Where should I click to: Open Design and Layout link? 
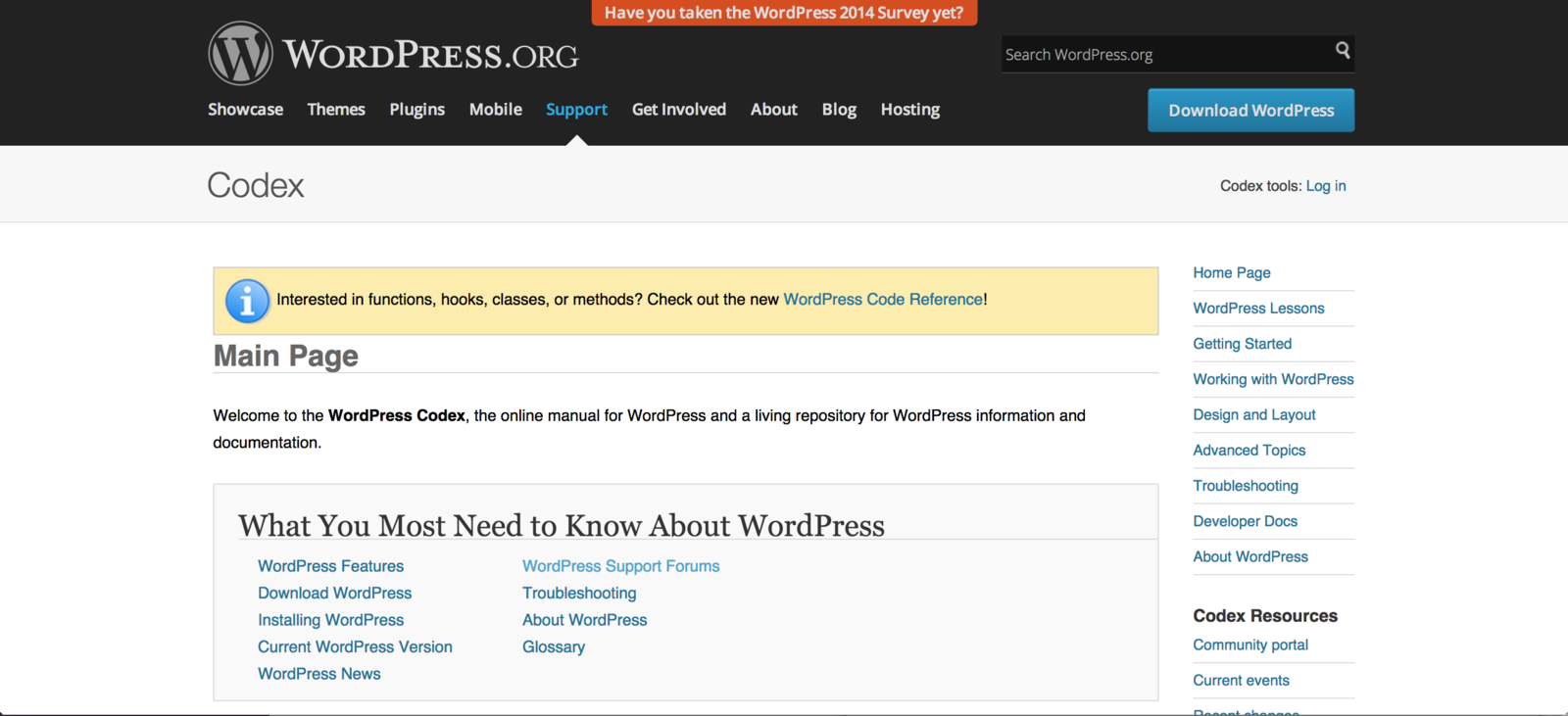click(1253, 415)
